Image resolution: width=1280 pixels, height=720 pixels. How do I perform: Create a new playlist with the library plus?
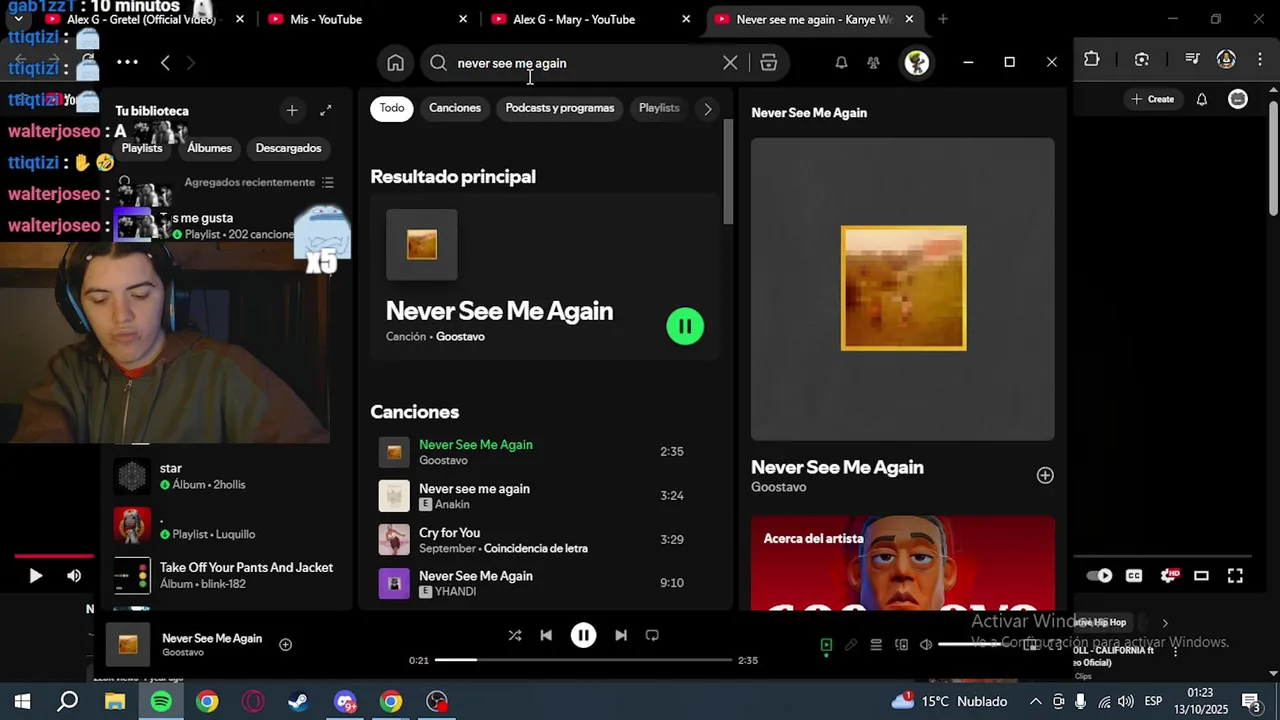292,111
